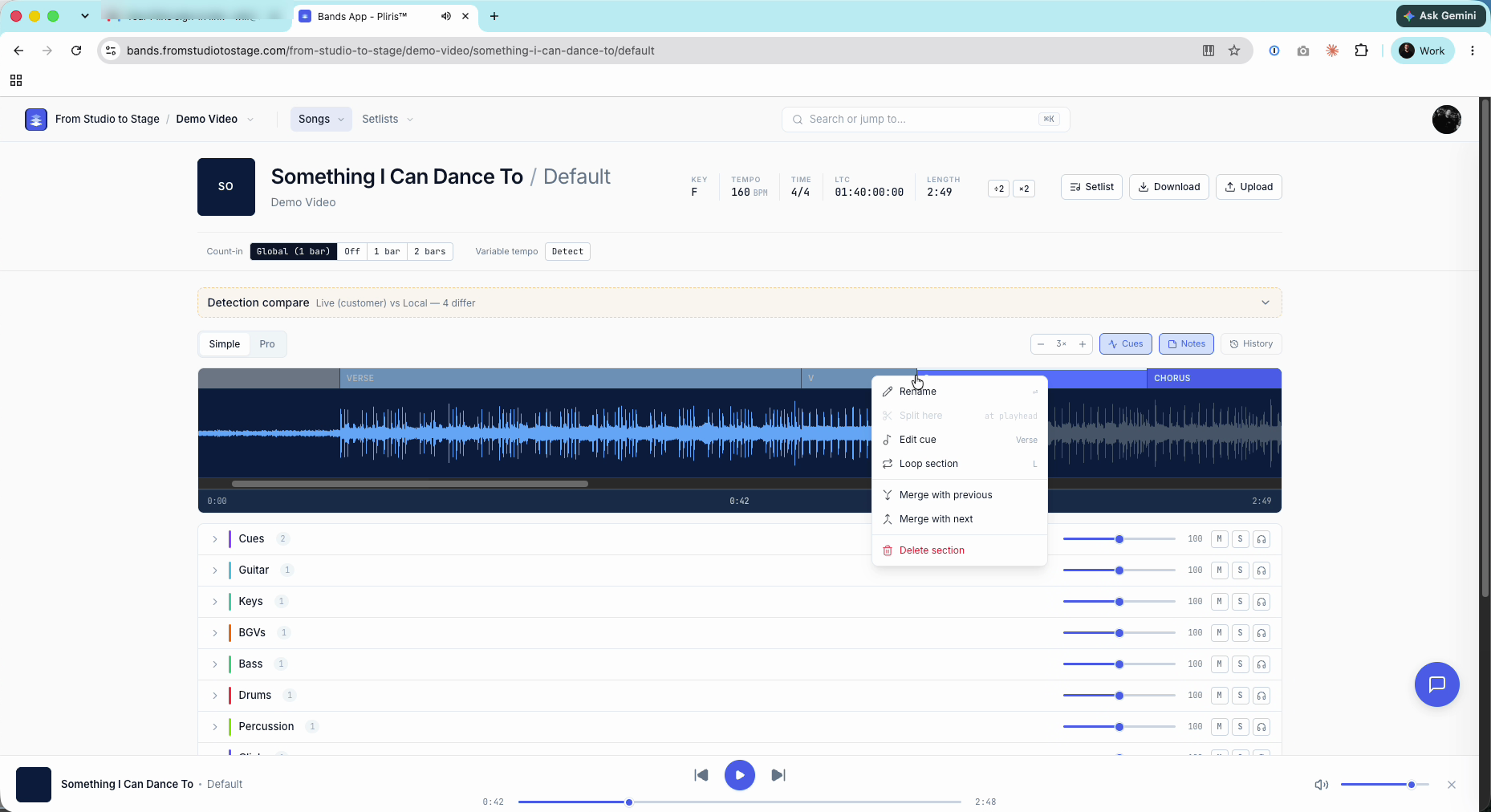The height and width of the screenshot is (812, 1491).
Task: Solo the Cues track
Action: click(1240, 539)
